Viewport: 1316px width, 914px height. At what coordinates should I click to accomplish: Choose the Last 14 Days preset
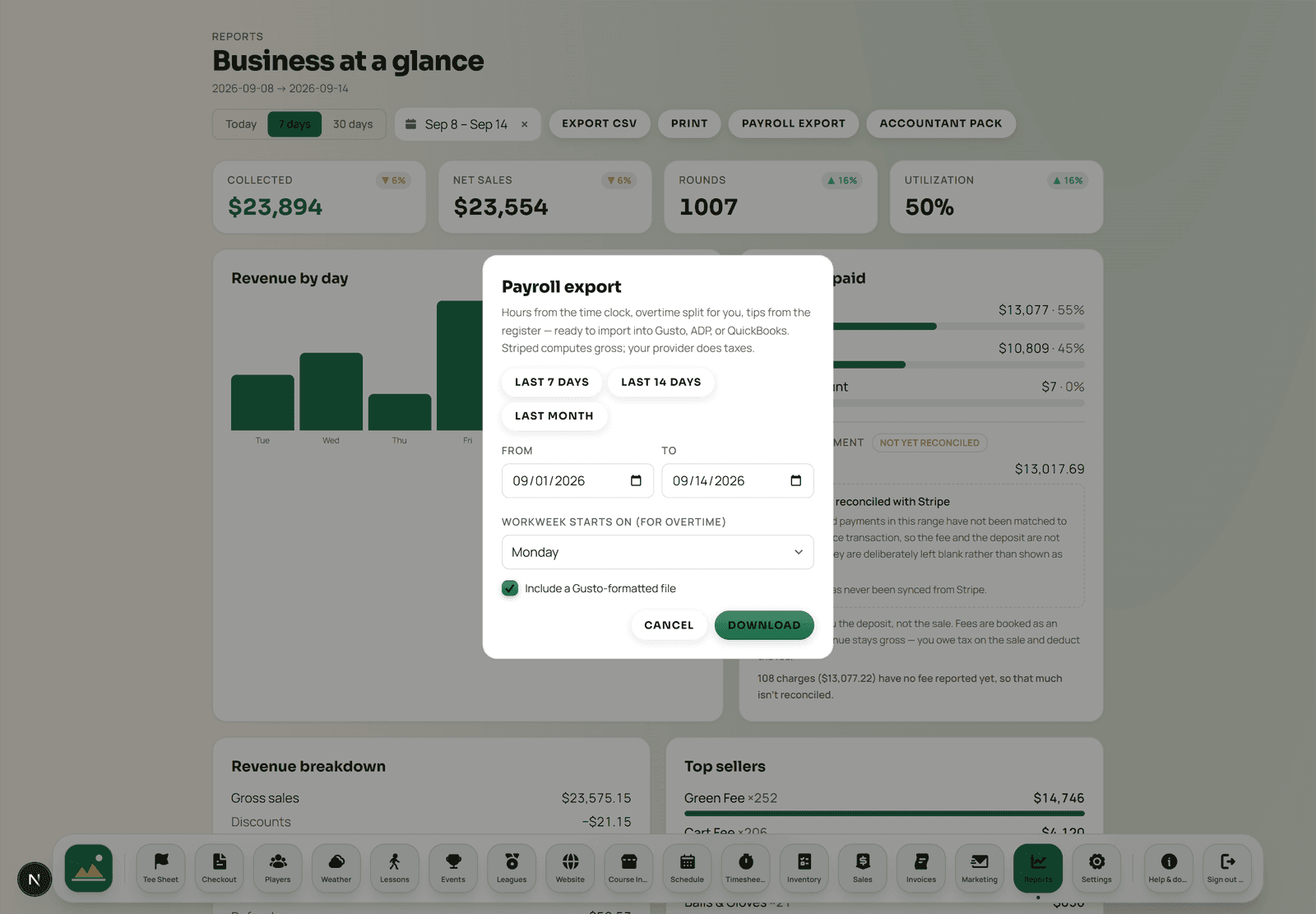point(661,382)
